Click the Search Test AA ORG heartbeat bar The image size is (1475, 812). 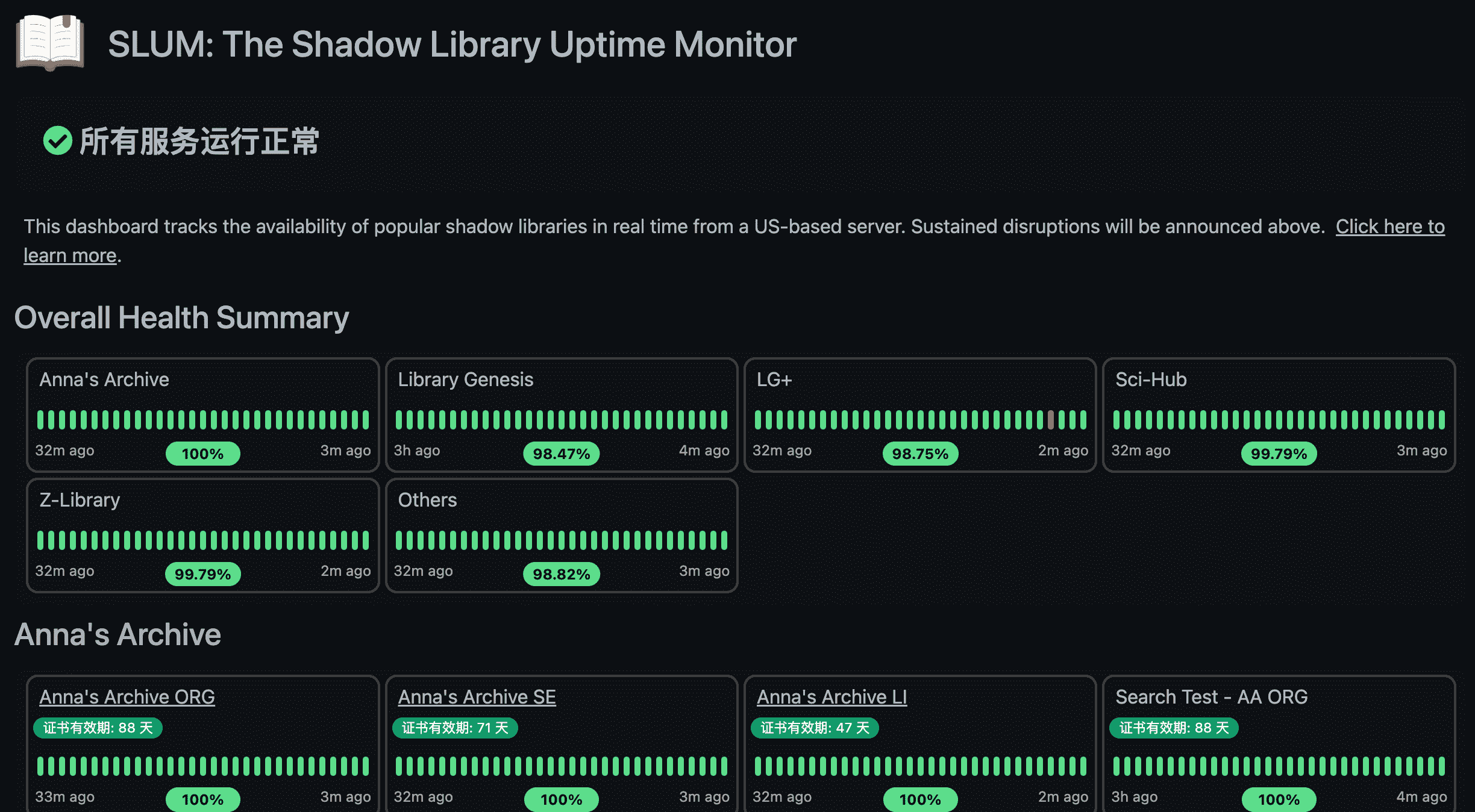[1279, 766]
